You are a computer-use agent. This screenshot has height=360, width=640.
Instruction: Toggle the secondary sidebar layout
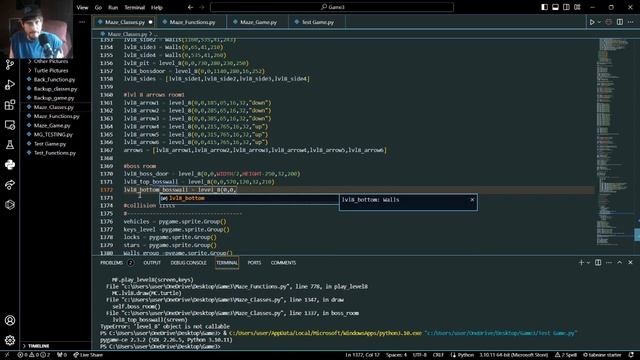tap(566, 7)
